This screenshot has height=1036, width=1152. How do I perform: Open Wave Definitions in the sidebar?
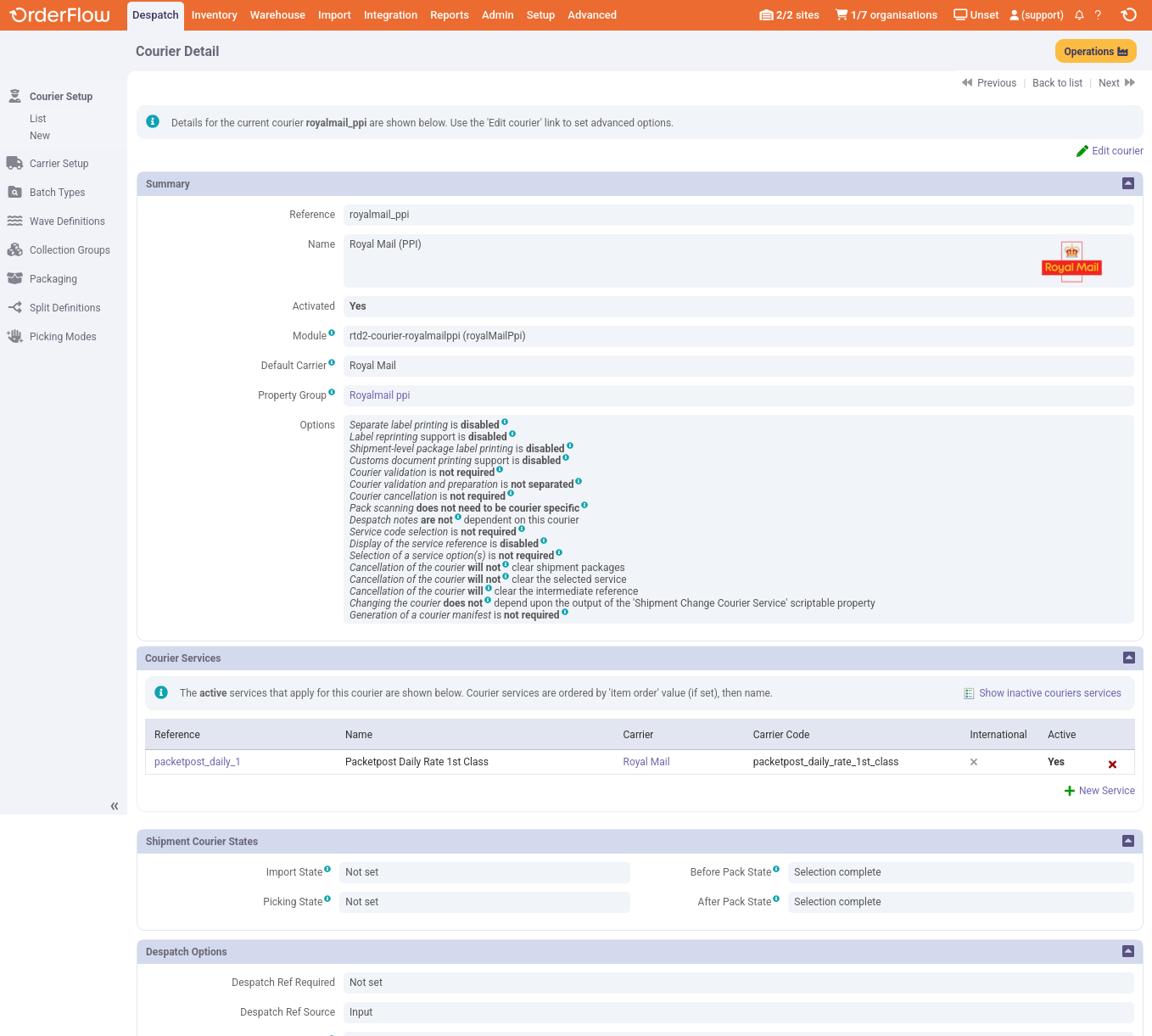tap(67, 221)
